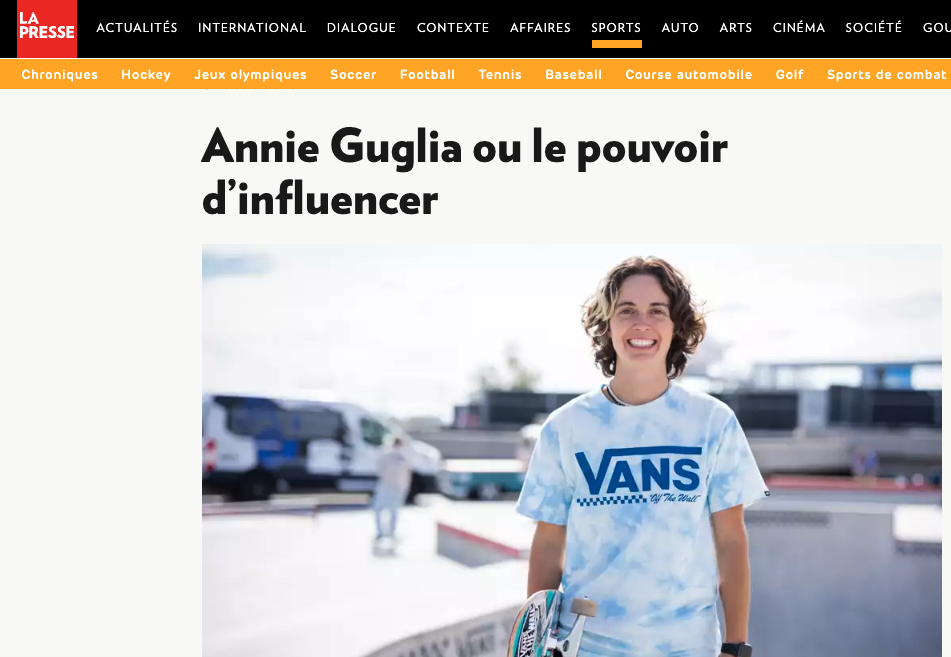Open the Baseball subsection
The width and height of the screenshot is (951, 657).
point(573,75)
